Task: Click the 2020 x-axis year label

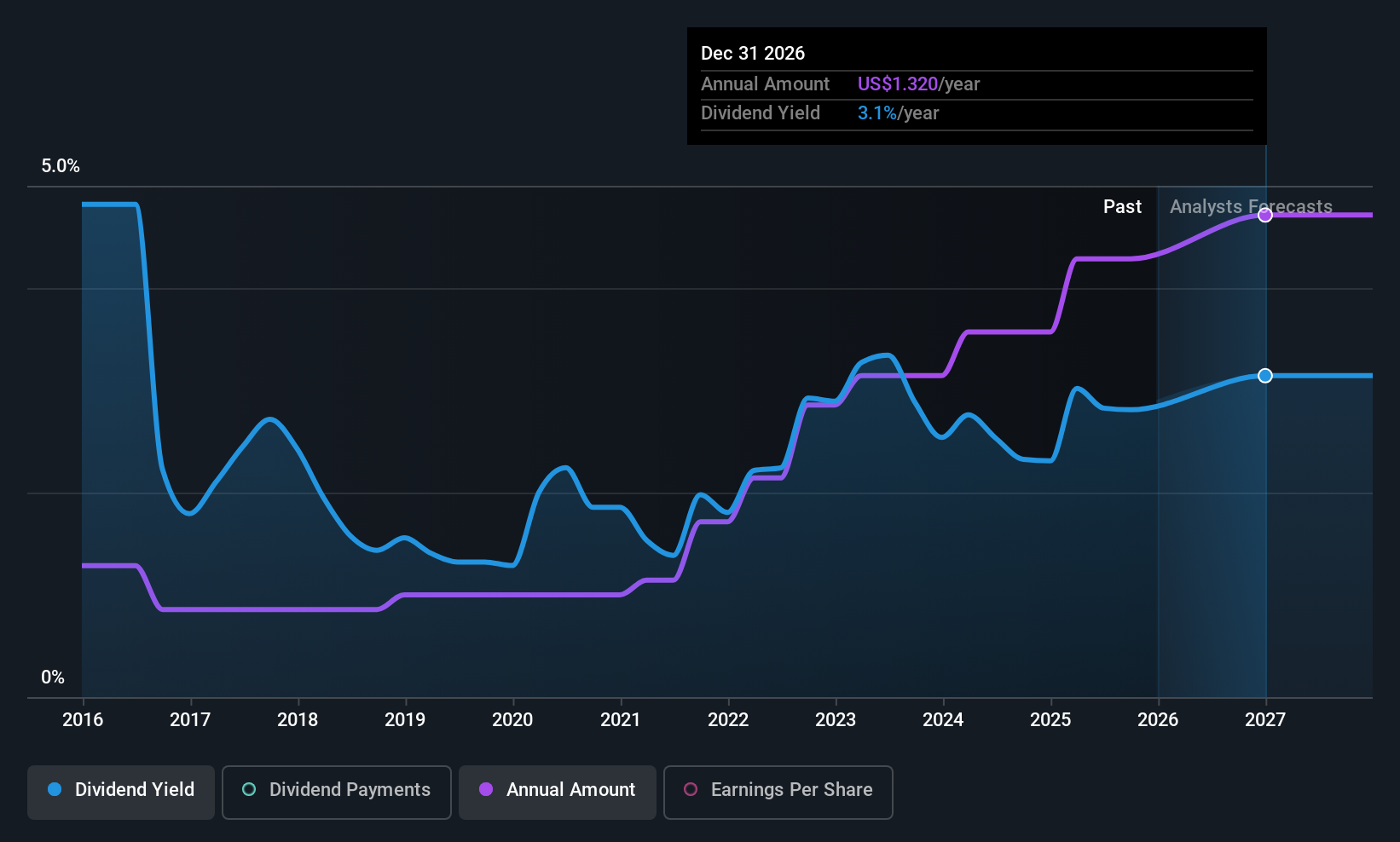Action: click(512, 720)
